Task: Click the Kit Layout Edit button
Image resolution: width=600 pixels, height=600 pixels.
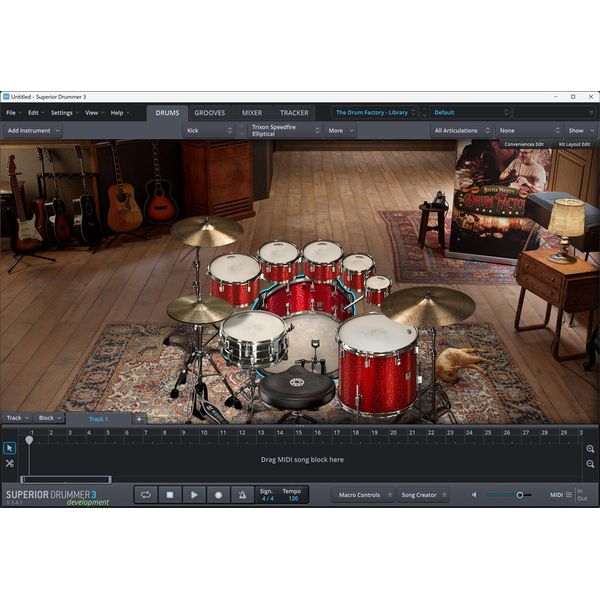Action: pos(574,144)
